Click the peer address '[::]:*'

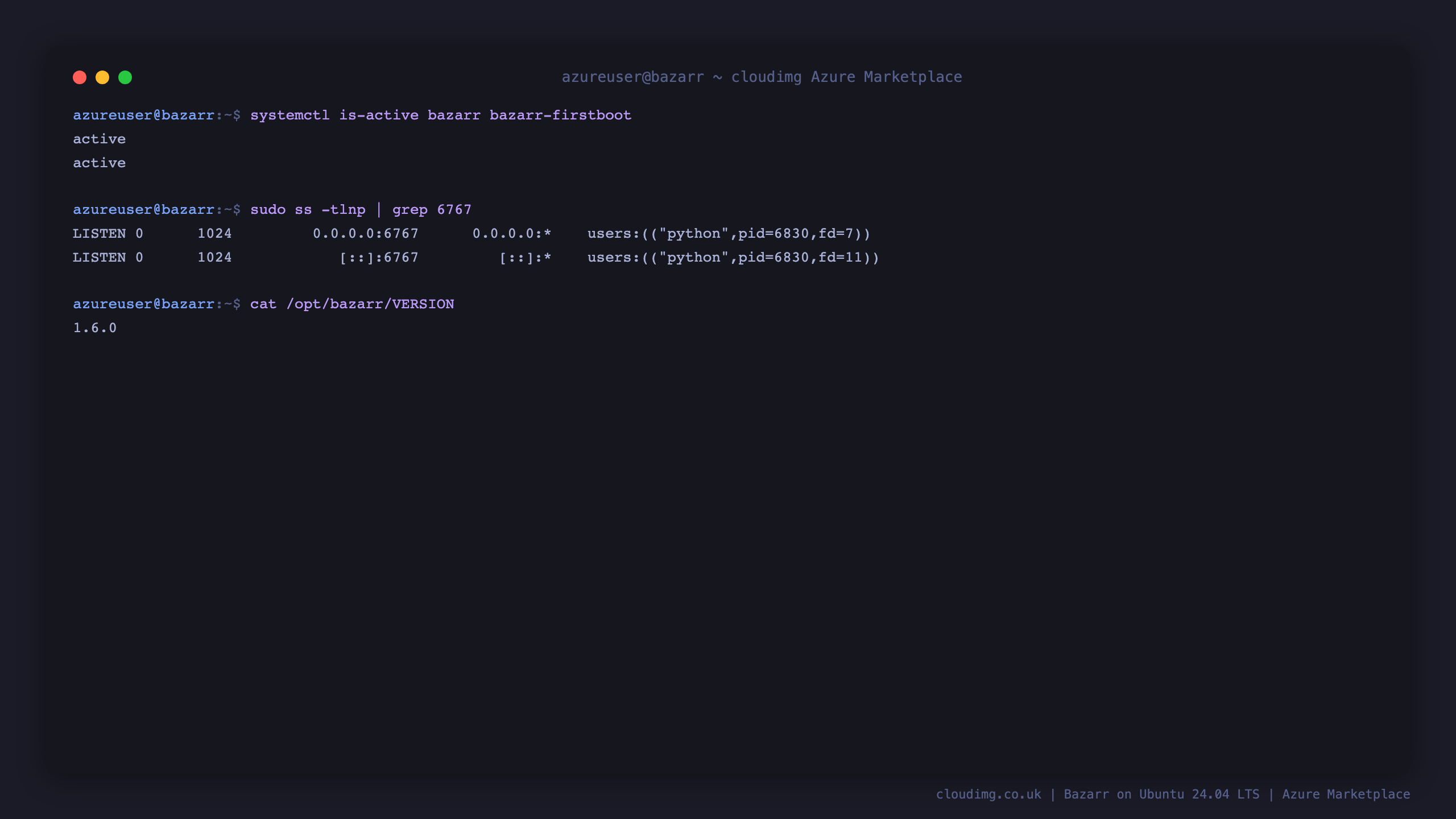[x=526, y=258]
